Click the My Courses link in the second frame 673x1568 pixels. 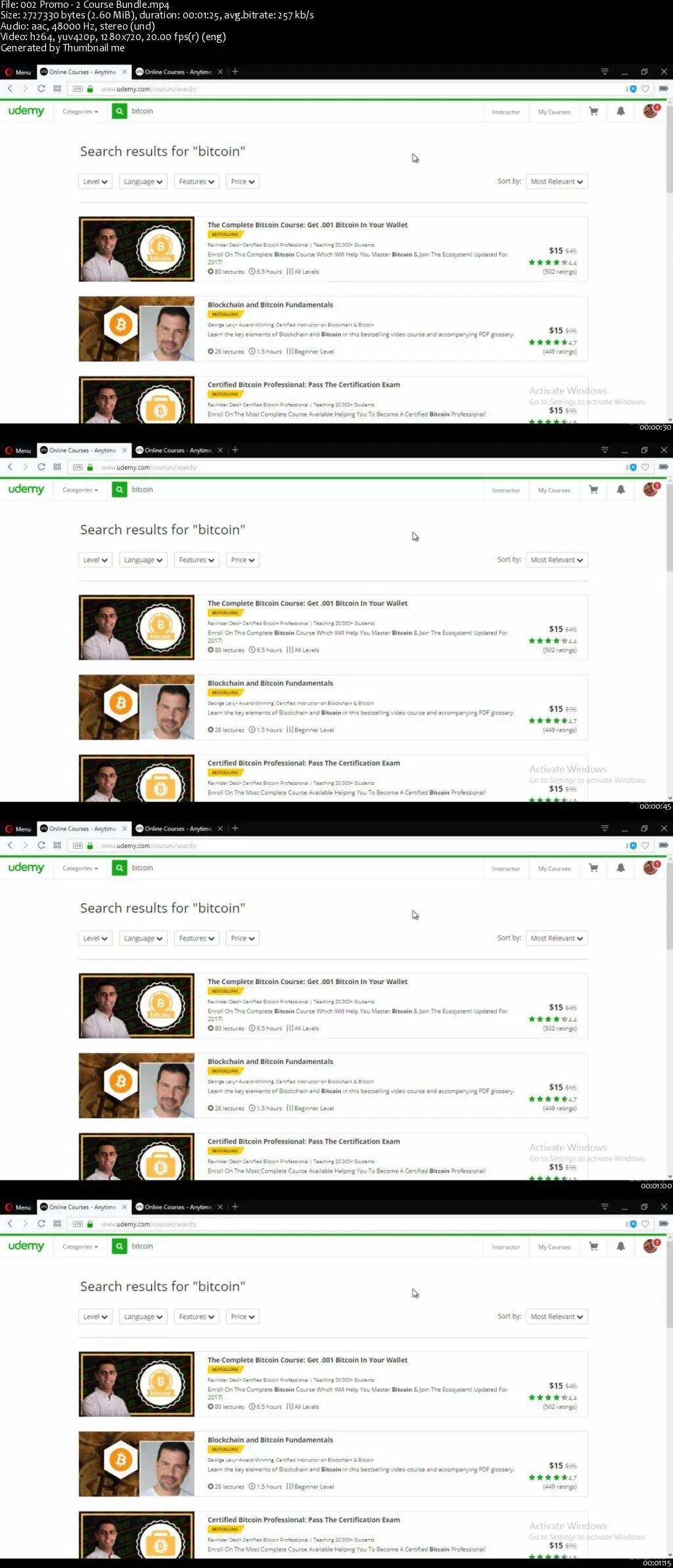[554, 490]
